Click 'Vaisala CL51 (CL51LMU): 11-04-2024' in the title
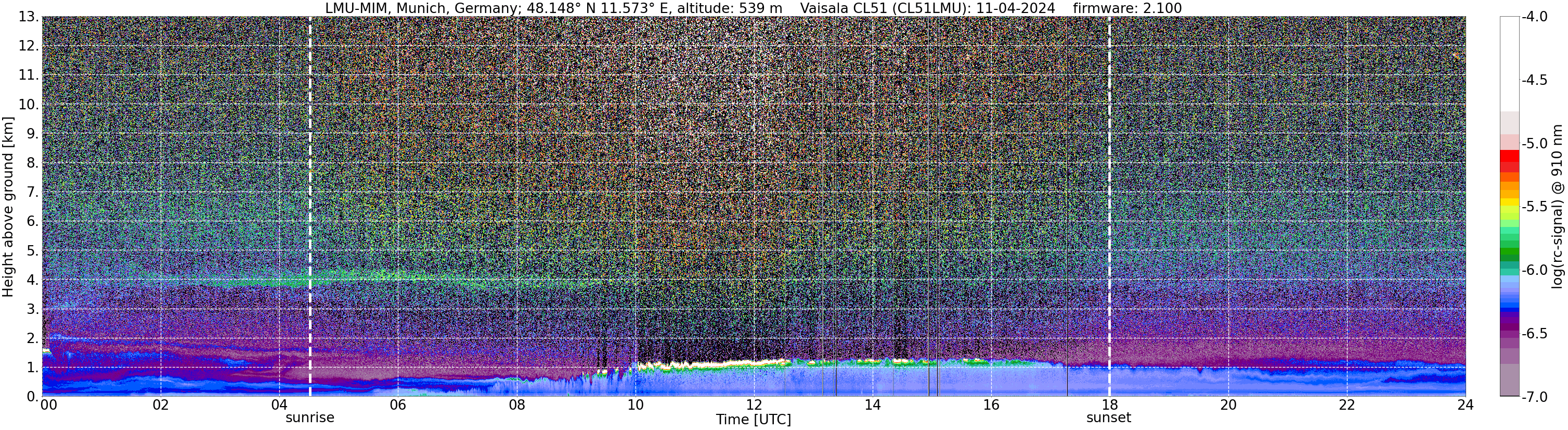The image size is (1568, 430). coord(927,8)
